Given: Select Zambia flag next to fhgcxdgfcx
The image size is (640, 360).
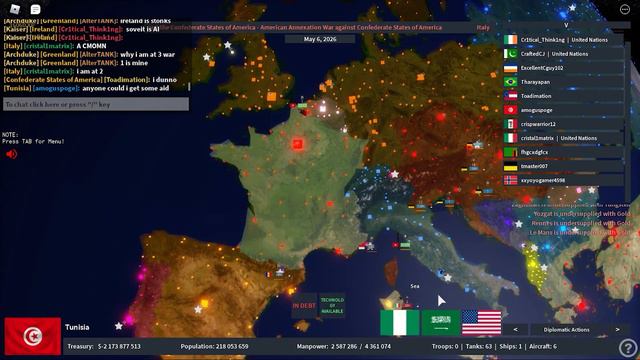Looking at the screenshot, I should (x=510, y=152).
